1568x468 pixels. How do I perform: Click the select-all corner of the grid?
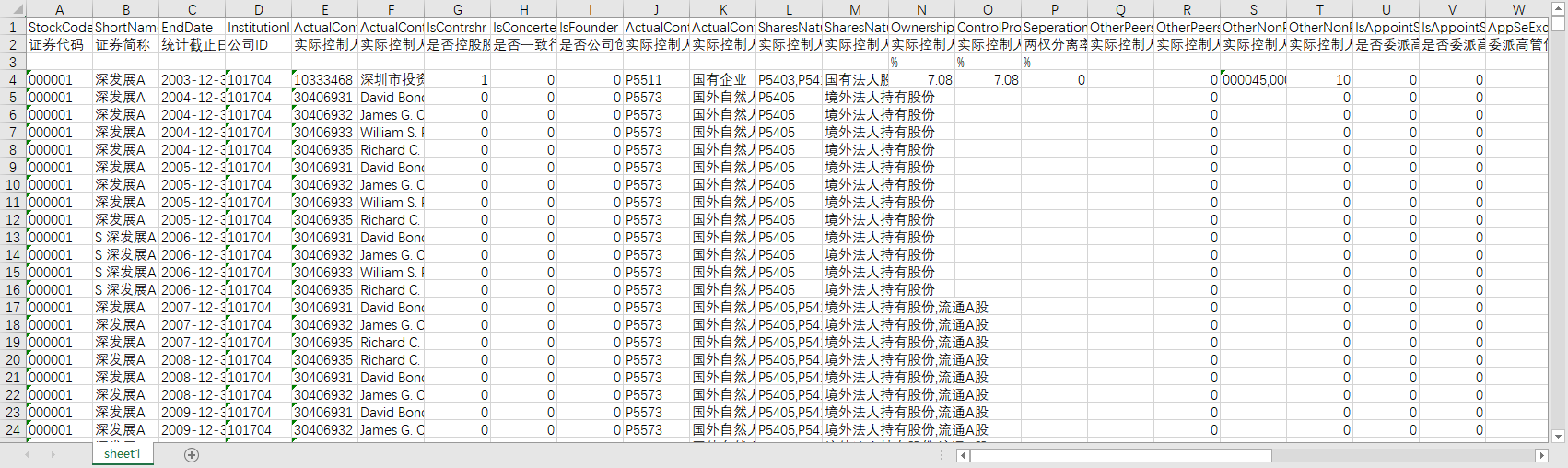click(13, 9)
